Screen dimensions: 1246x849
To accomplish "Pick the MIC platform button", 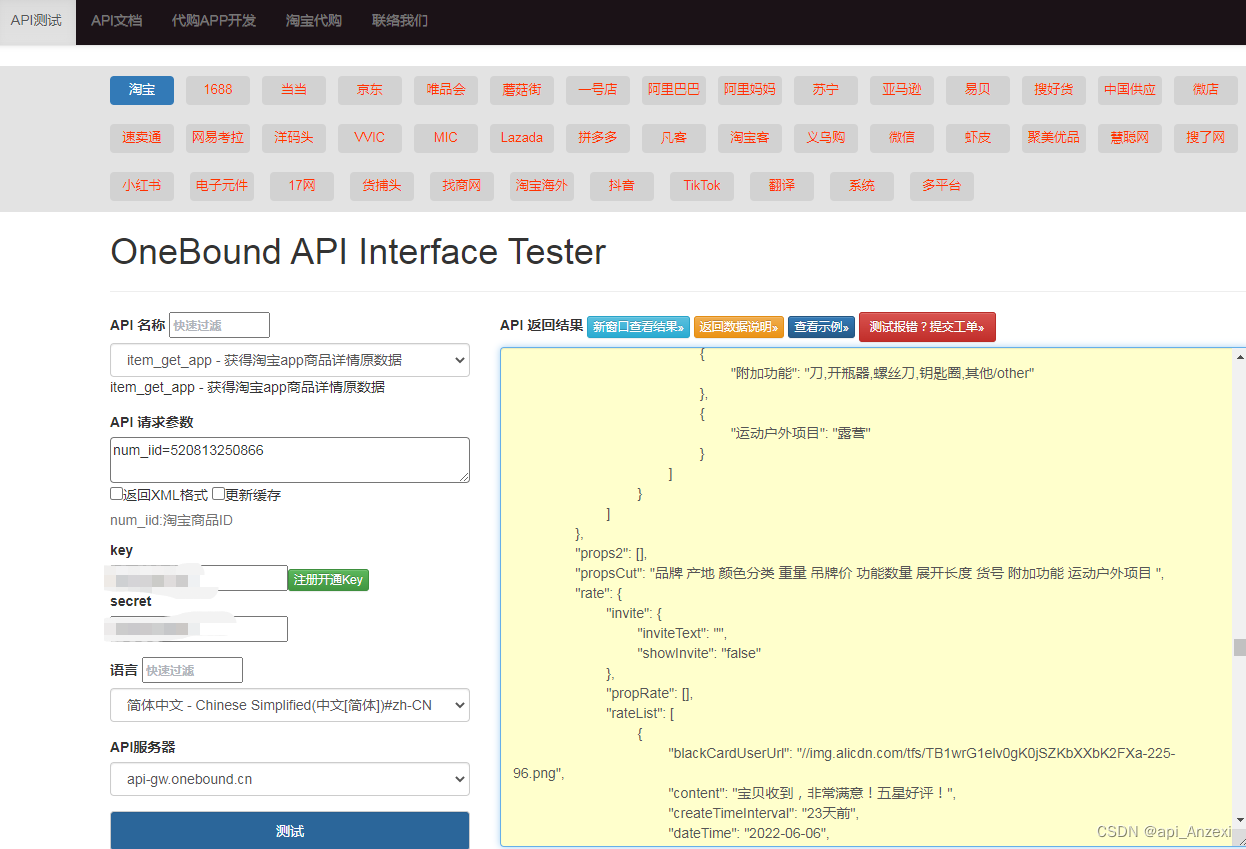I will (446, 138).
